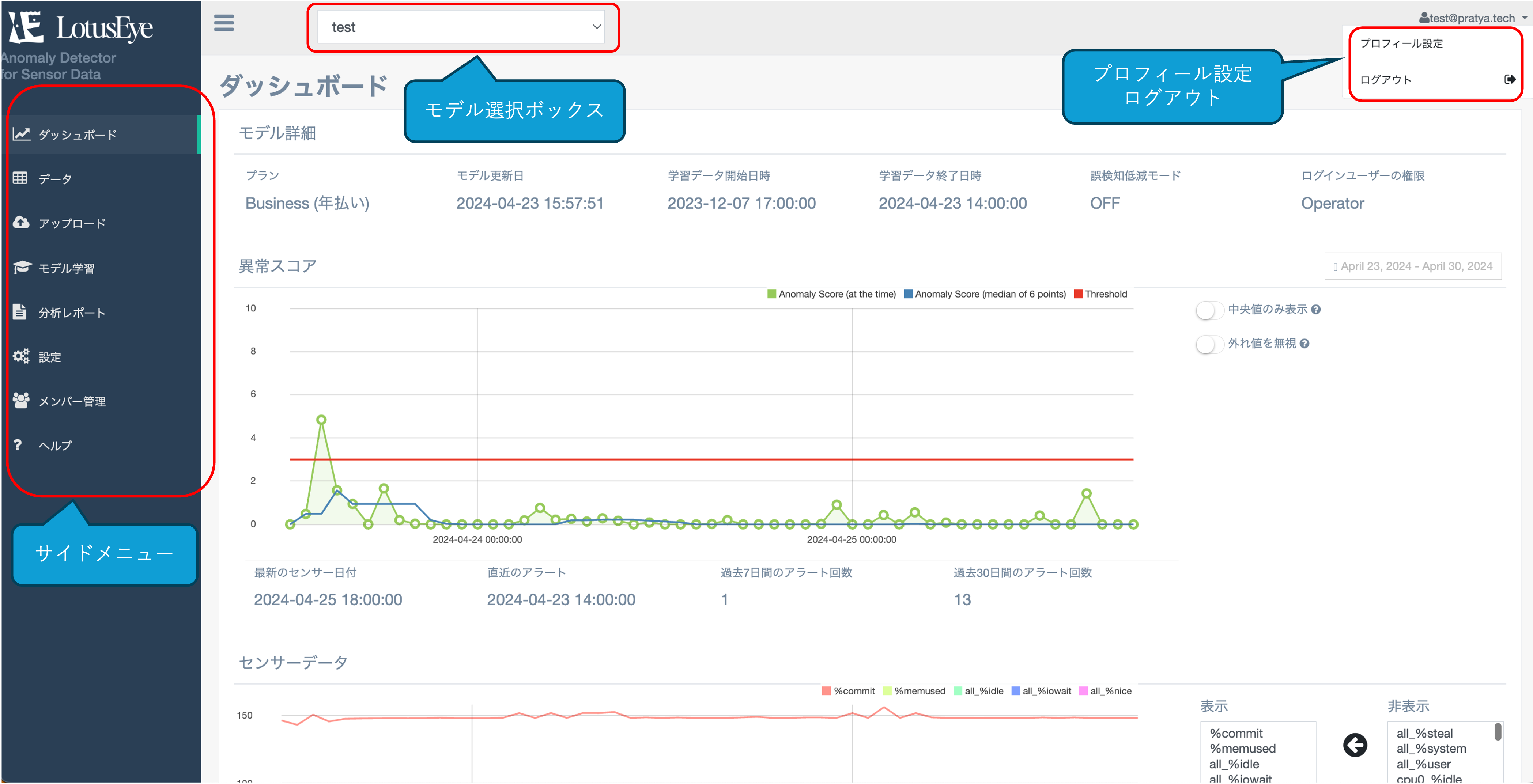1533x784 pixels.
Task: Click latest sensor date 2024-04-25 18:00:00
Action: pyautogui.click(x=328, y=599)
